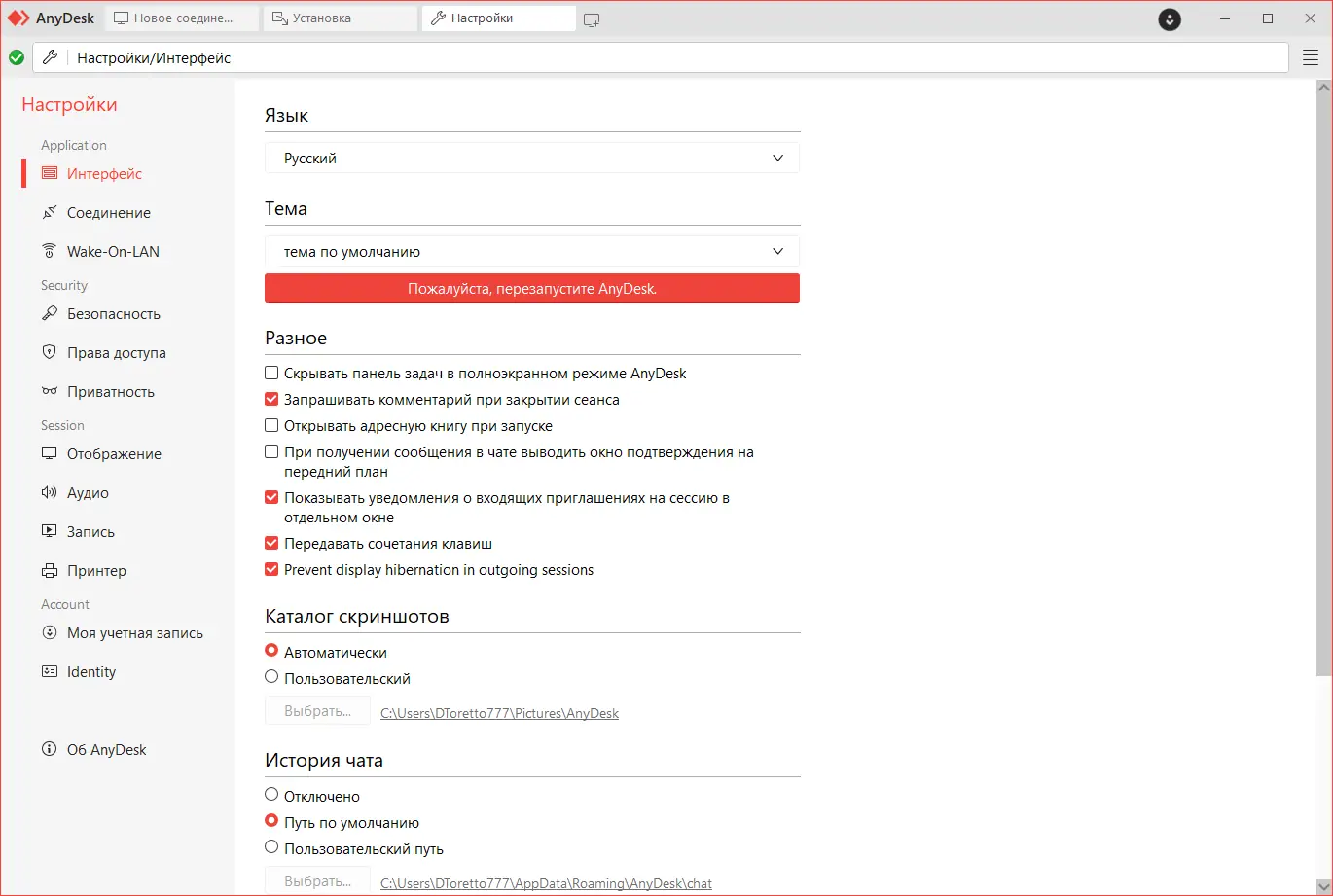Click the profile download icon in title bar

[x=1170, y=18]
